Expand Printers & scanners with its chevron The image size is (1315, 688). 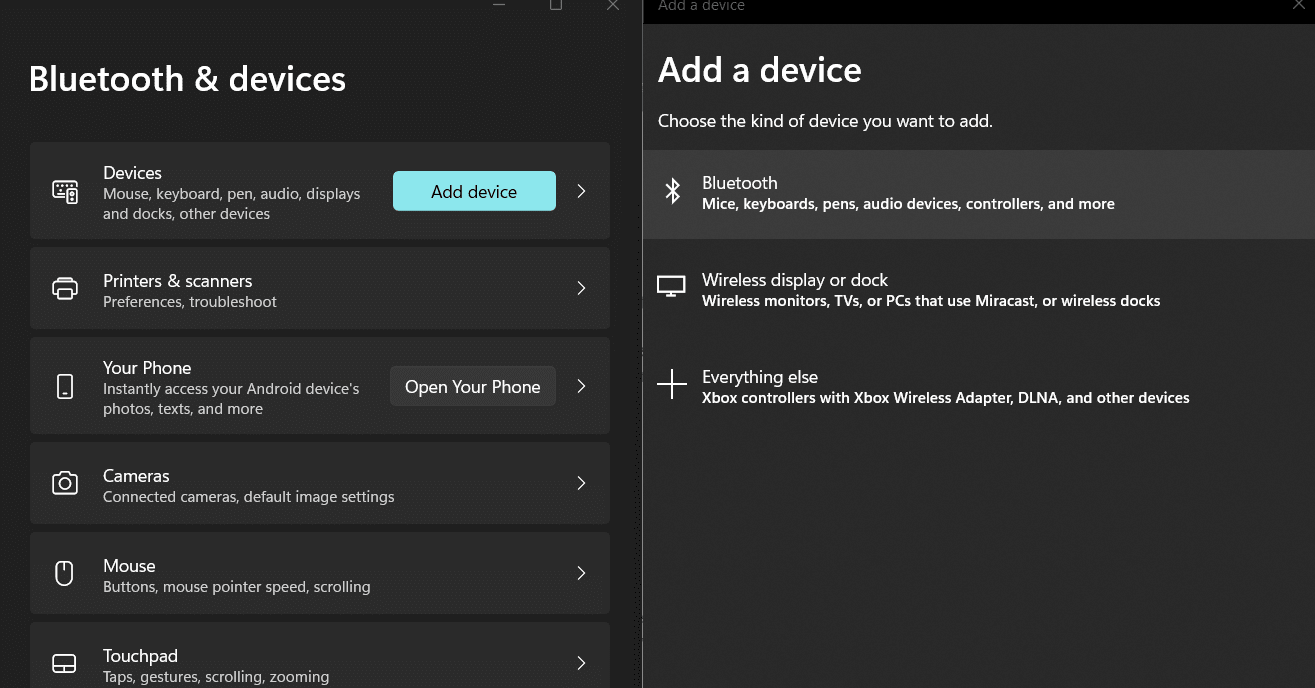[581, 288]
